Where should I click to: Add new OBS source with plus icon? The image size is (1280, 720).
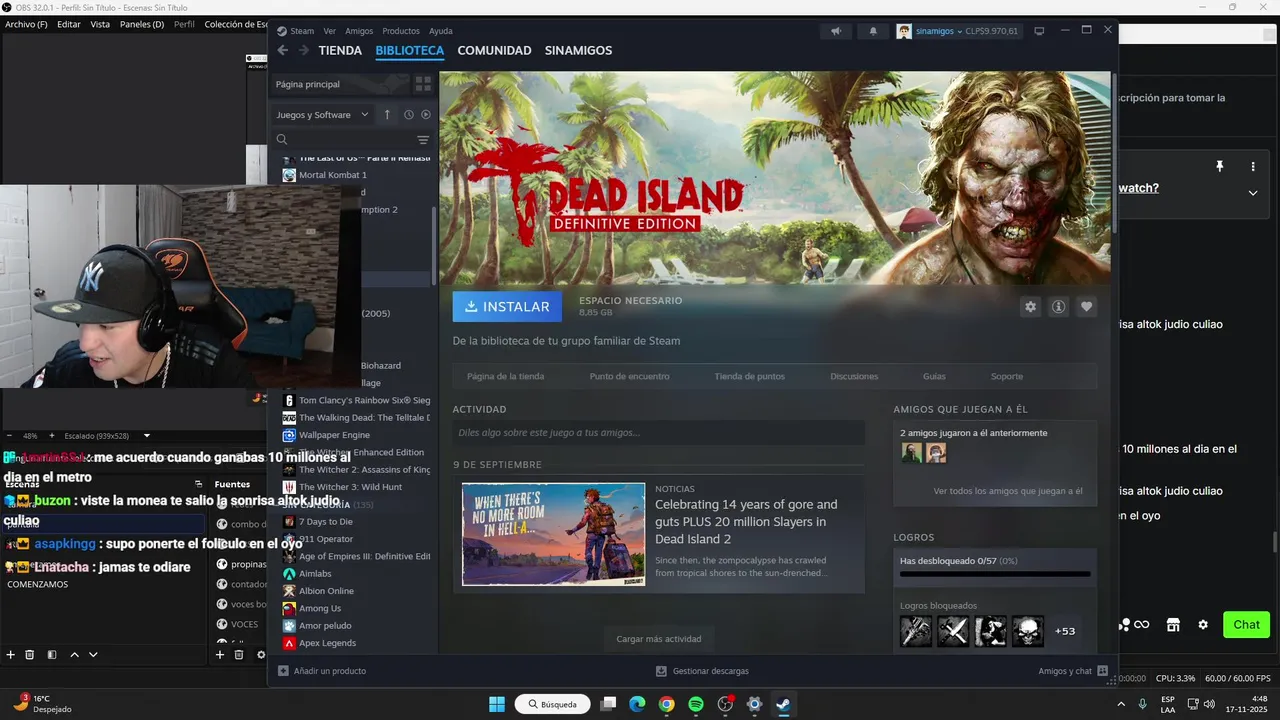[220, 655]
